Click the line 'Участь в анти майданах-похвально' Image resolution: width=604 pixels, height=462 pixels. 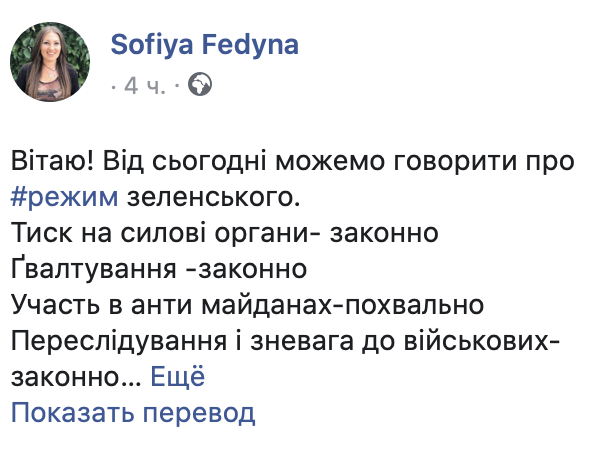coord(247,305)
